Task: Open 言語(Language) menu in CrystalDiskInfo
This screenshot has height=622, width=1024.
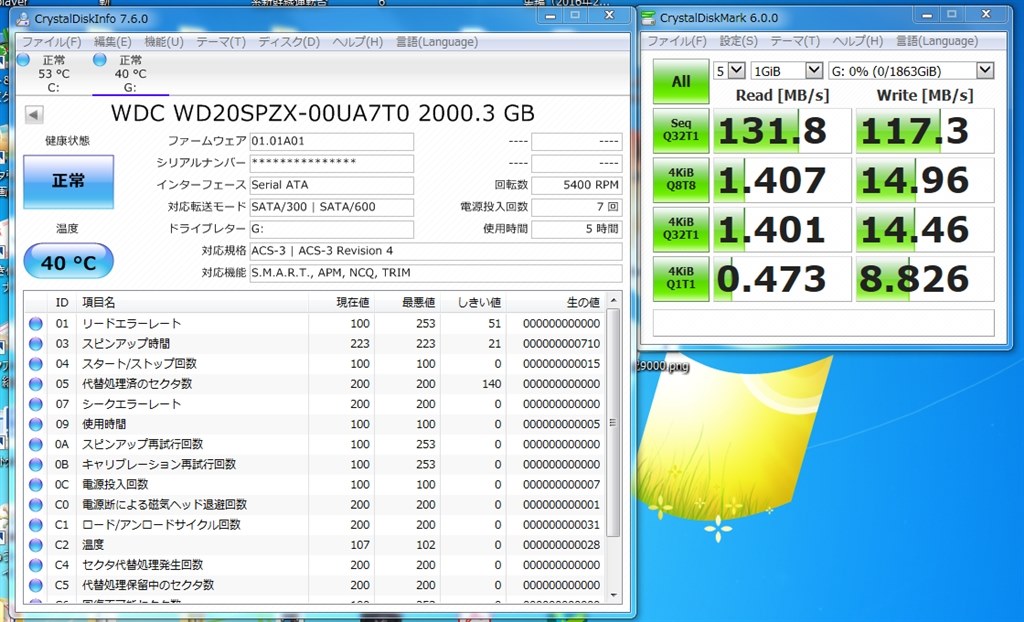Action: click(436, 42)
